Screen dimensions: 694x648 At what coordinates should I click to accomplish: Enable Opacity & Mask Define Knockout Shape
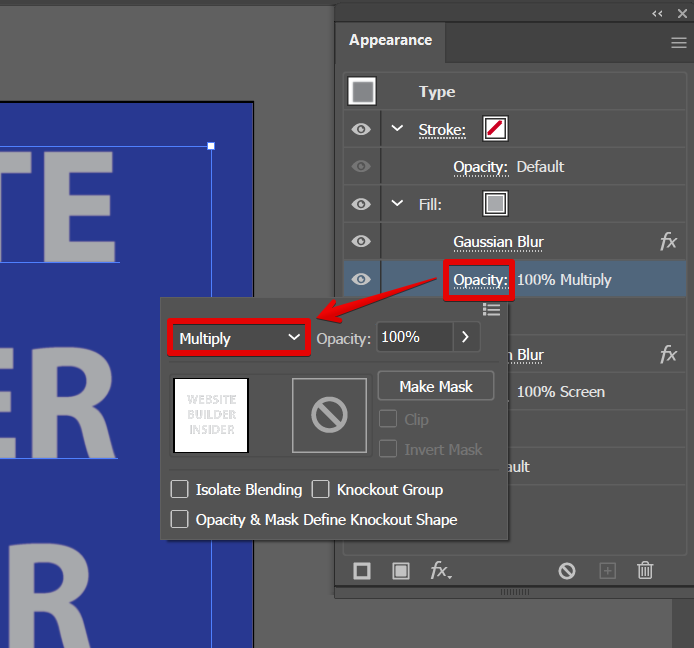pyautogui.click(x=180, y=519)
